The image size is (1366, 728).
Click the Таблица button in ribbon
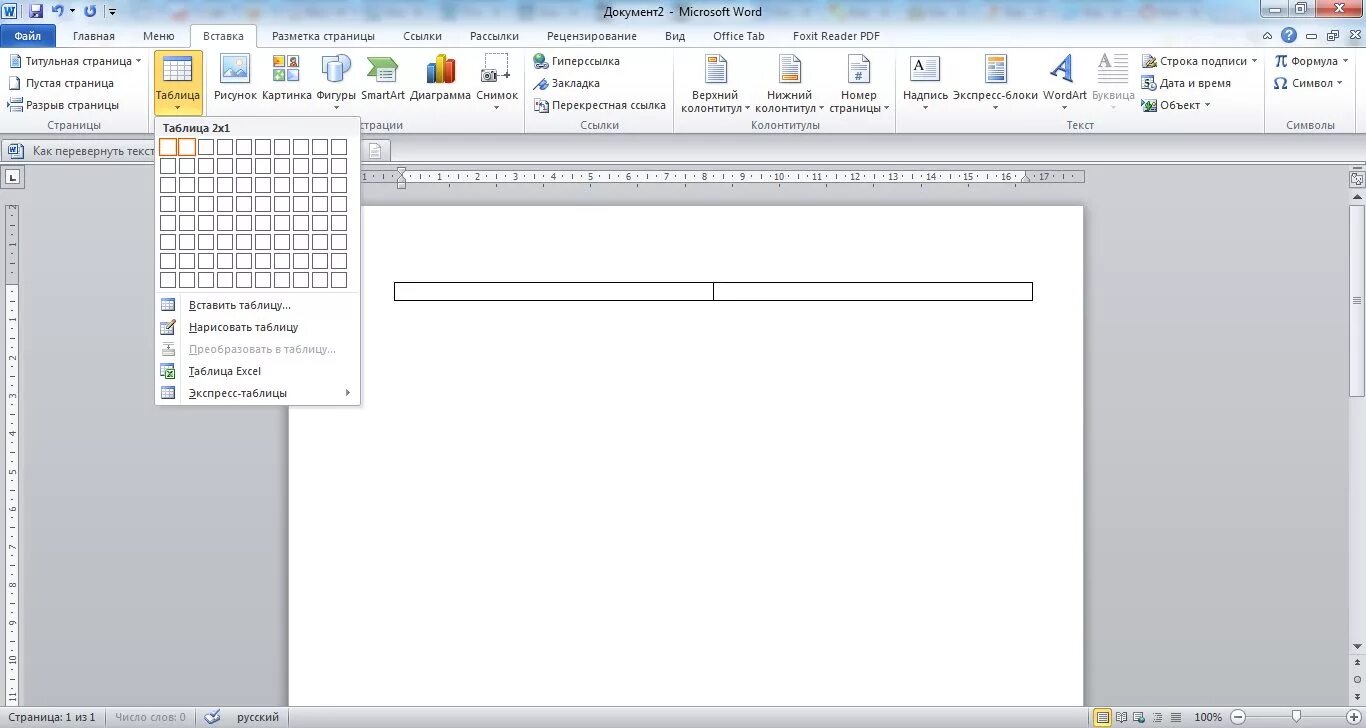coord(178,82)
